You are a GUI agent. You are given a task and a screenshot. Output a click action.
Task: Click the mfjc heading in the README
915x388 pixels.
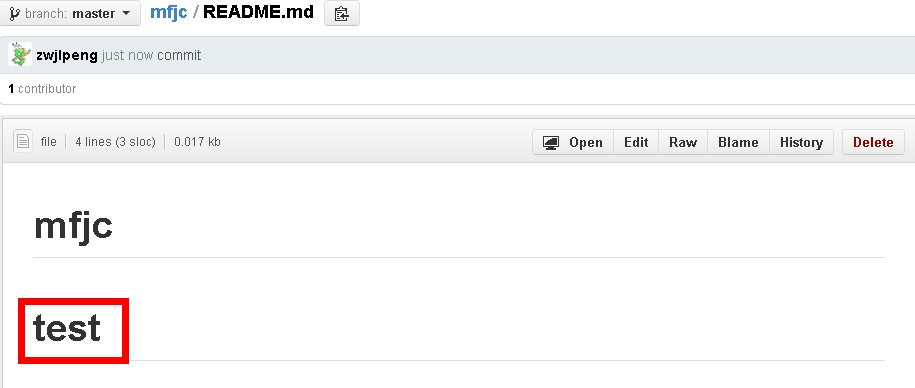pos(74,226)
